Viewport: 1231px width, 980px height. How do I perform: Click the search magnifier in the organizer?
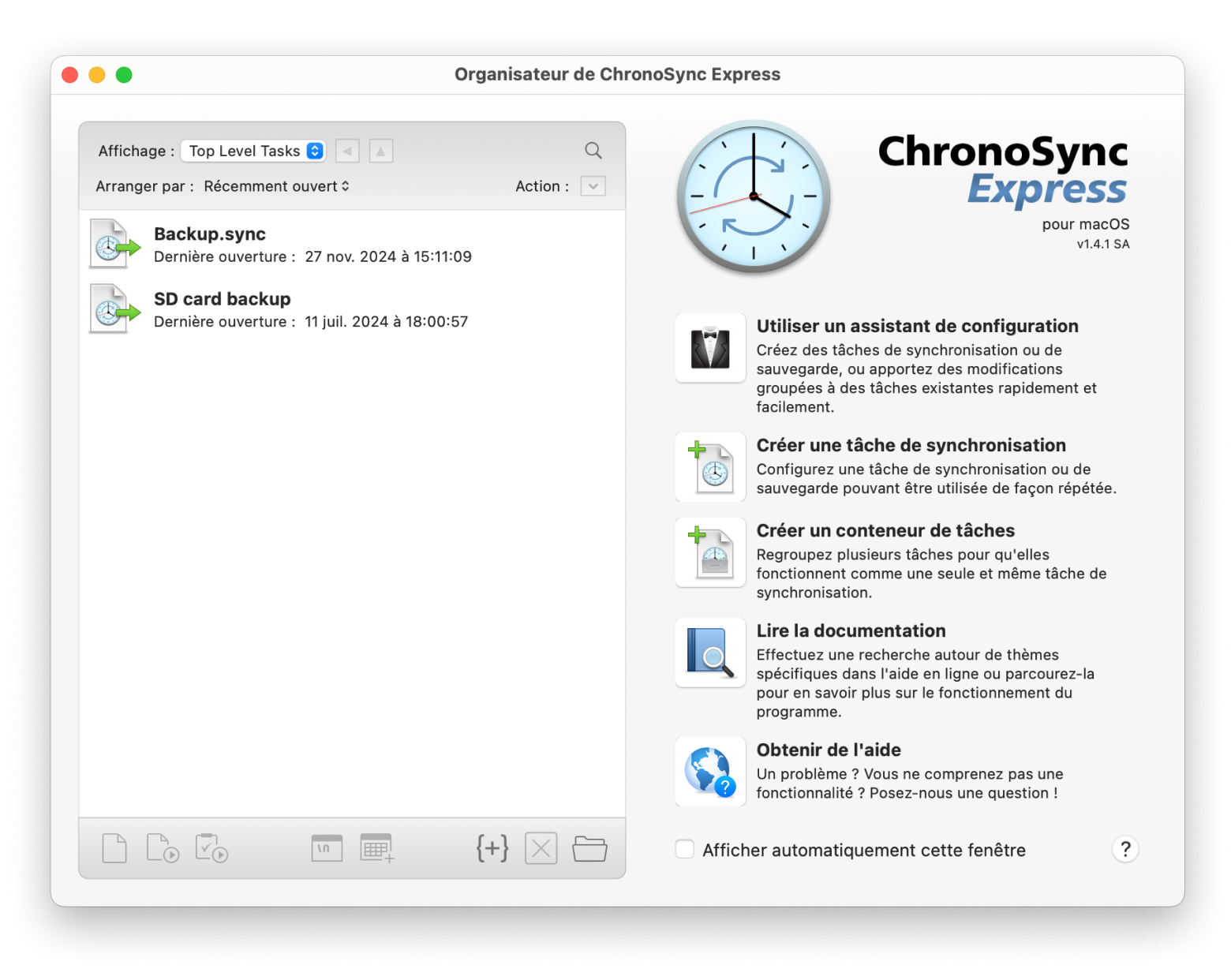click(593, 151)
